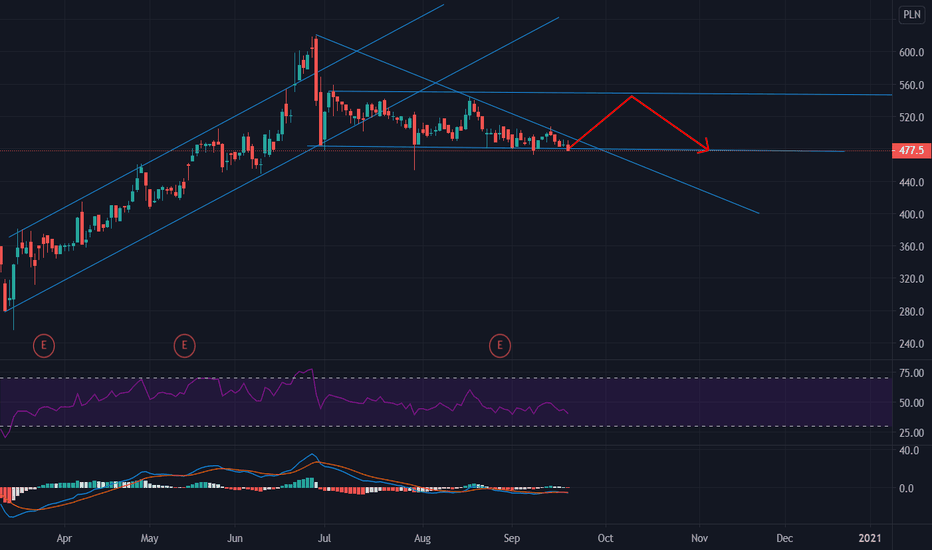
Task: Click the Aug label on time axis
Action: pos(422,538)
